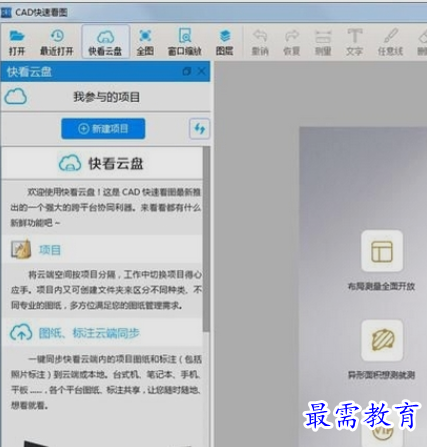Toggle the 快看云盘 cloud drive toolbar button

(105, 42)
